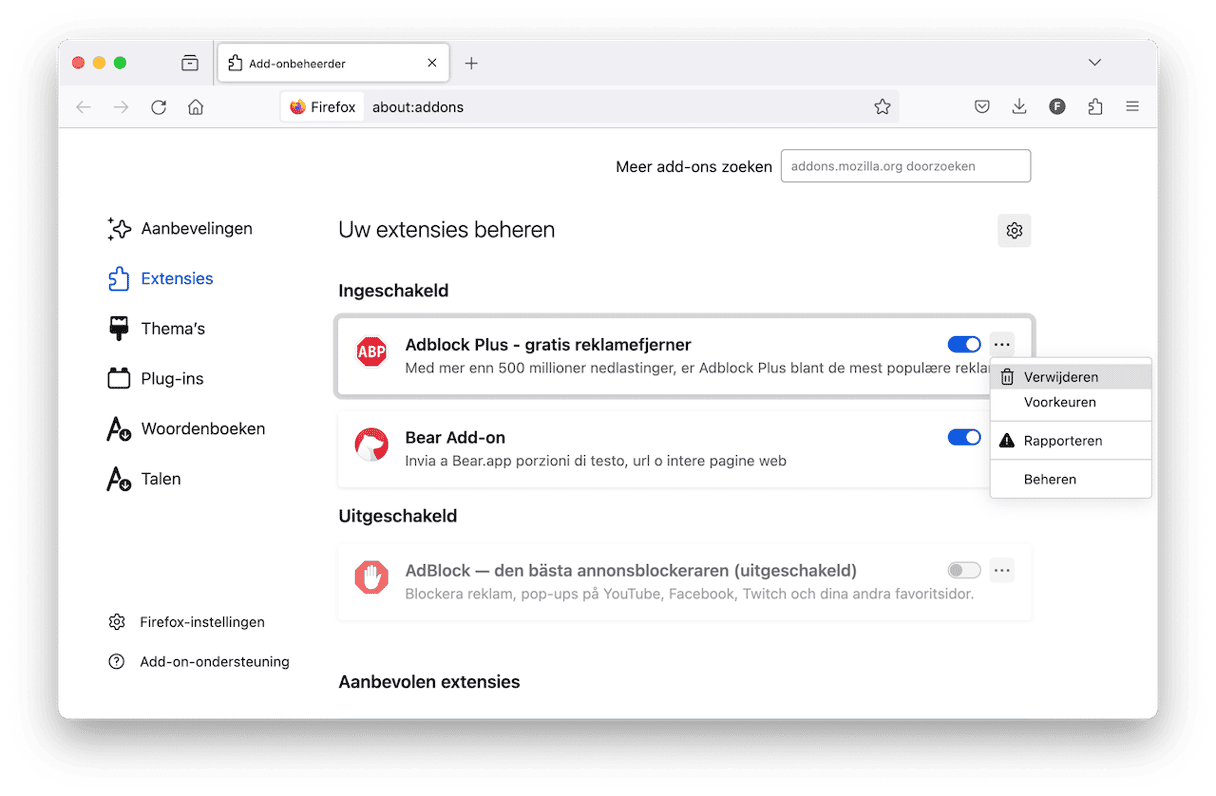
Task: Click the Uitgeschakeld section heading
Action: (398, 516)
